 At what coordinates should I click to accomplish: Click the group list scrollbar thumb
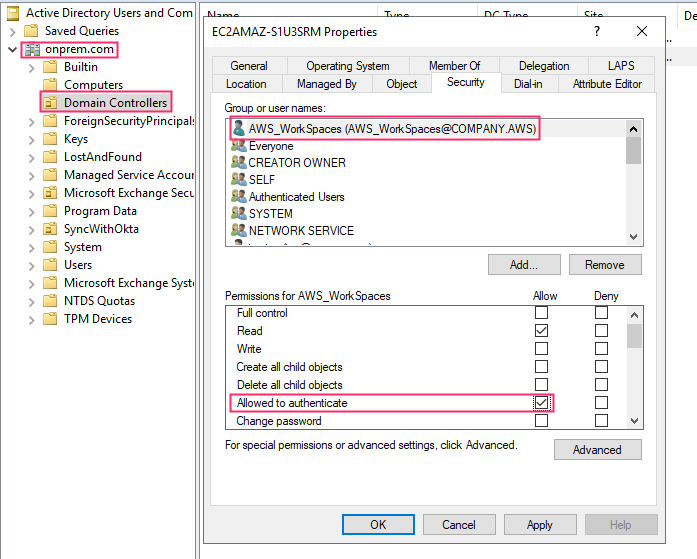(633, 151)
